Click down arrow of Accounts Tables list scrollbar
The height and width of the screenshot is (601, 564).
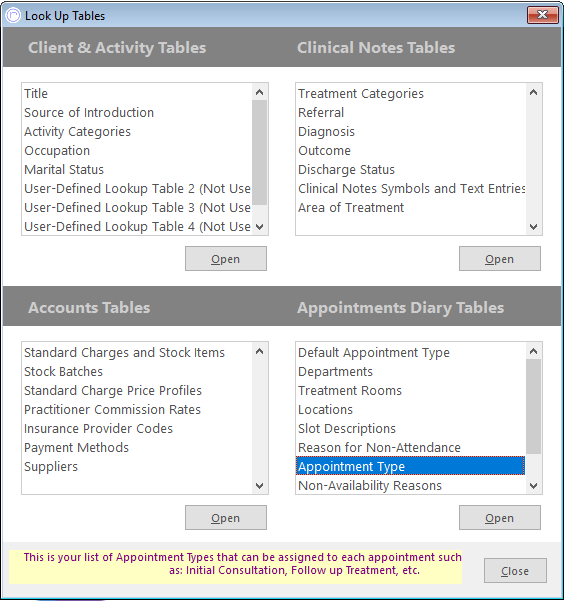click(260, 486)
